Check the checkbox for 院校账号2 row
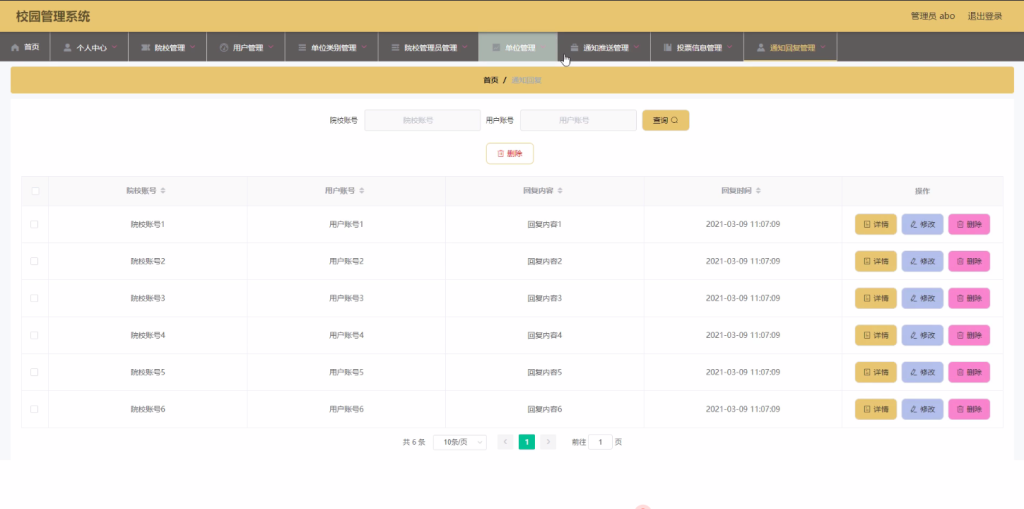Image resolution: width=1024 pixels, height=509 pixels. [35, 261]
